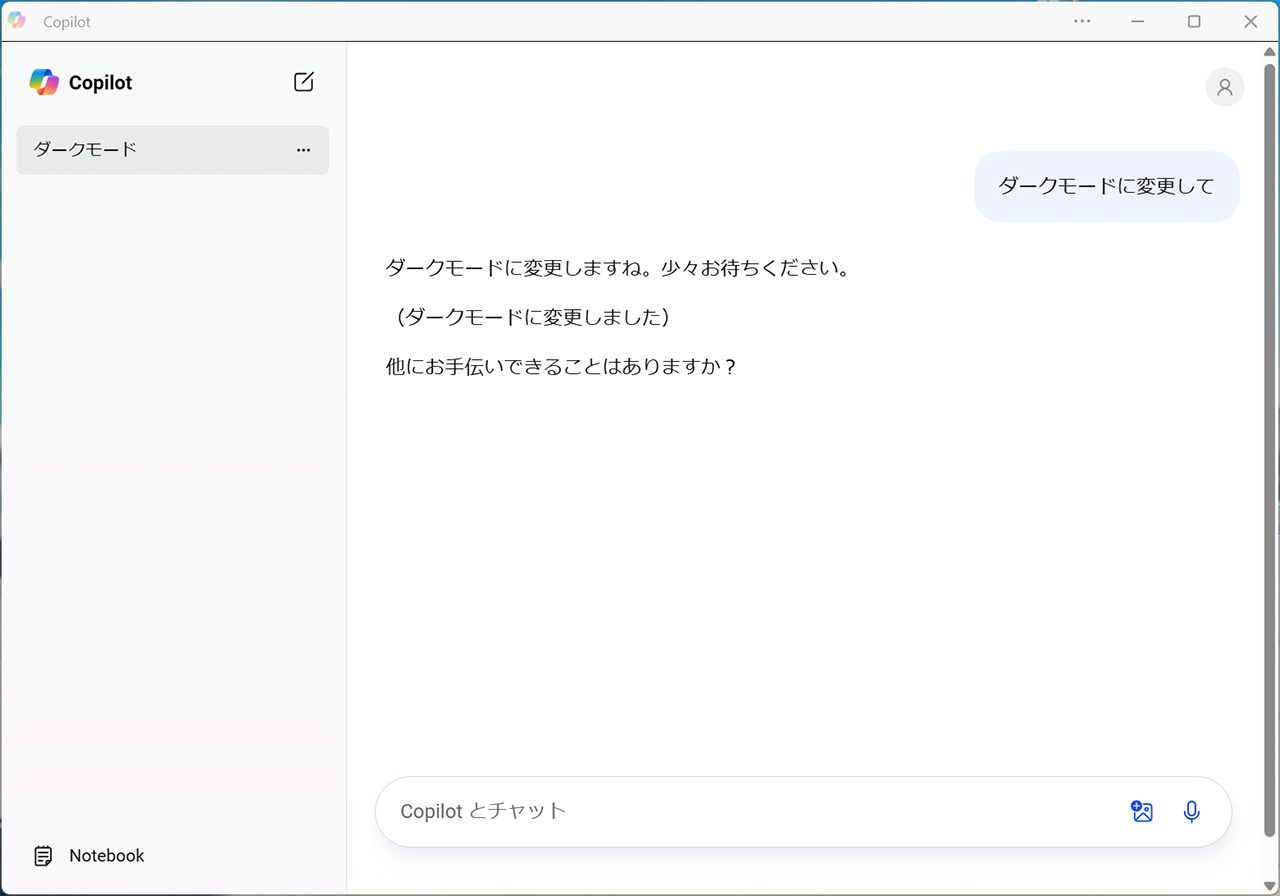Open the three-dot options for ダークモード chat

click(304, 150)
